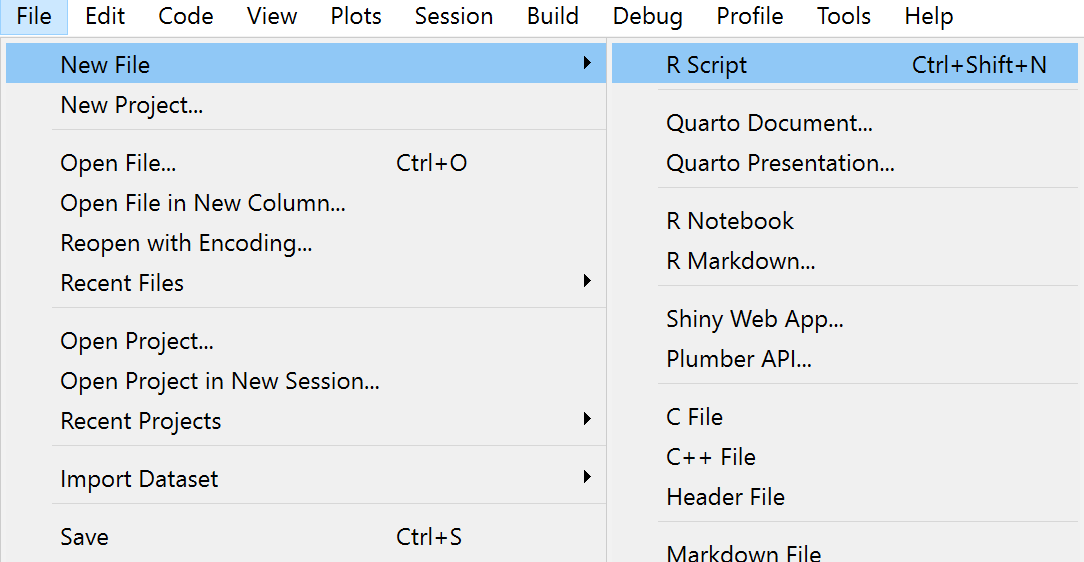Open the Profile menu

749,17
